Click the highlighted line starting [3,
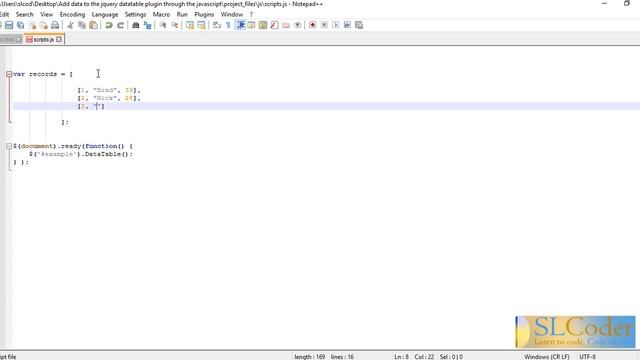 tap(327, 106)
